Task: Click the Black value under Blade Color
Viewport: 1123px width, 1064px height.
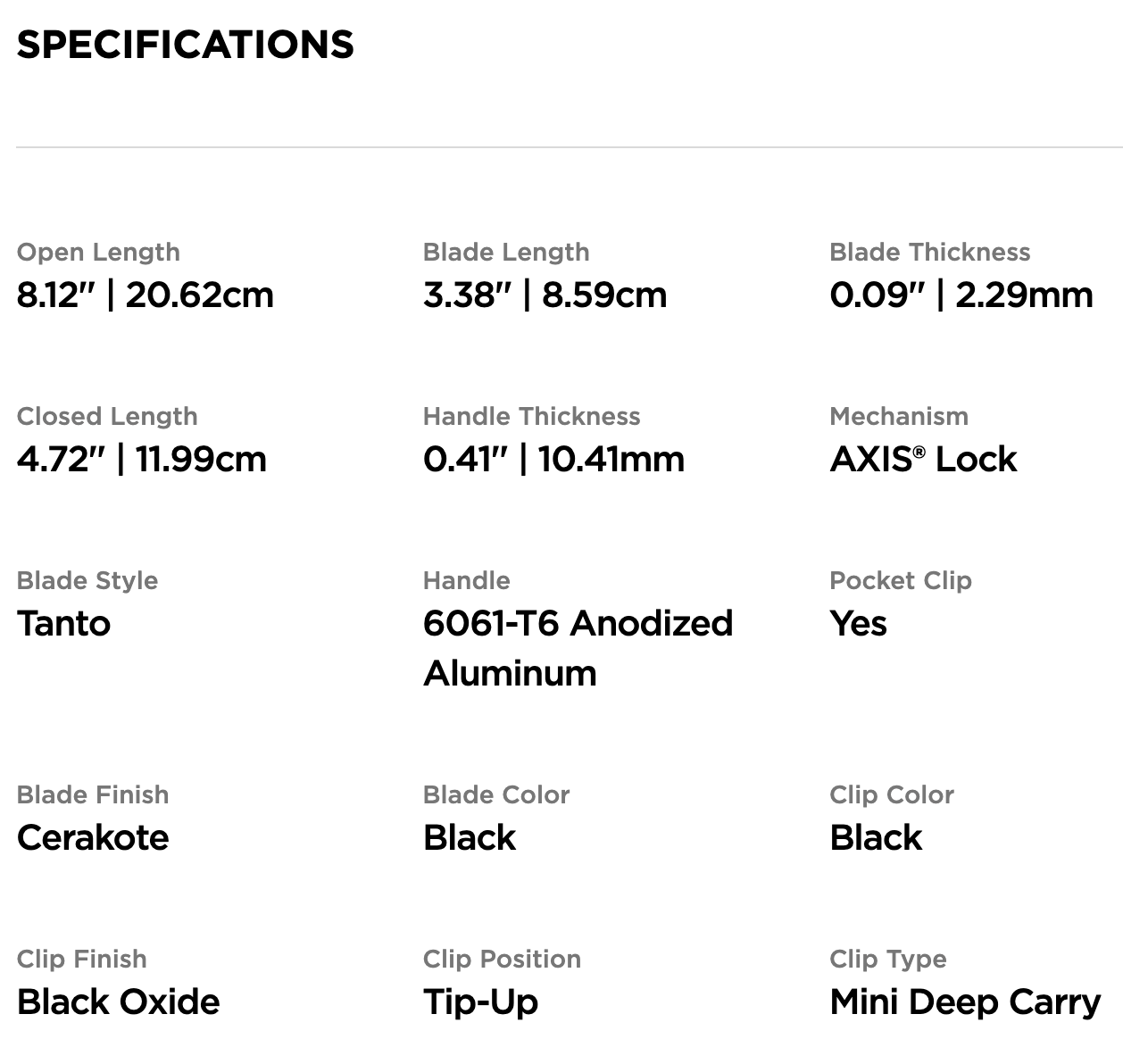Action: [470, 837]
